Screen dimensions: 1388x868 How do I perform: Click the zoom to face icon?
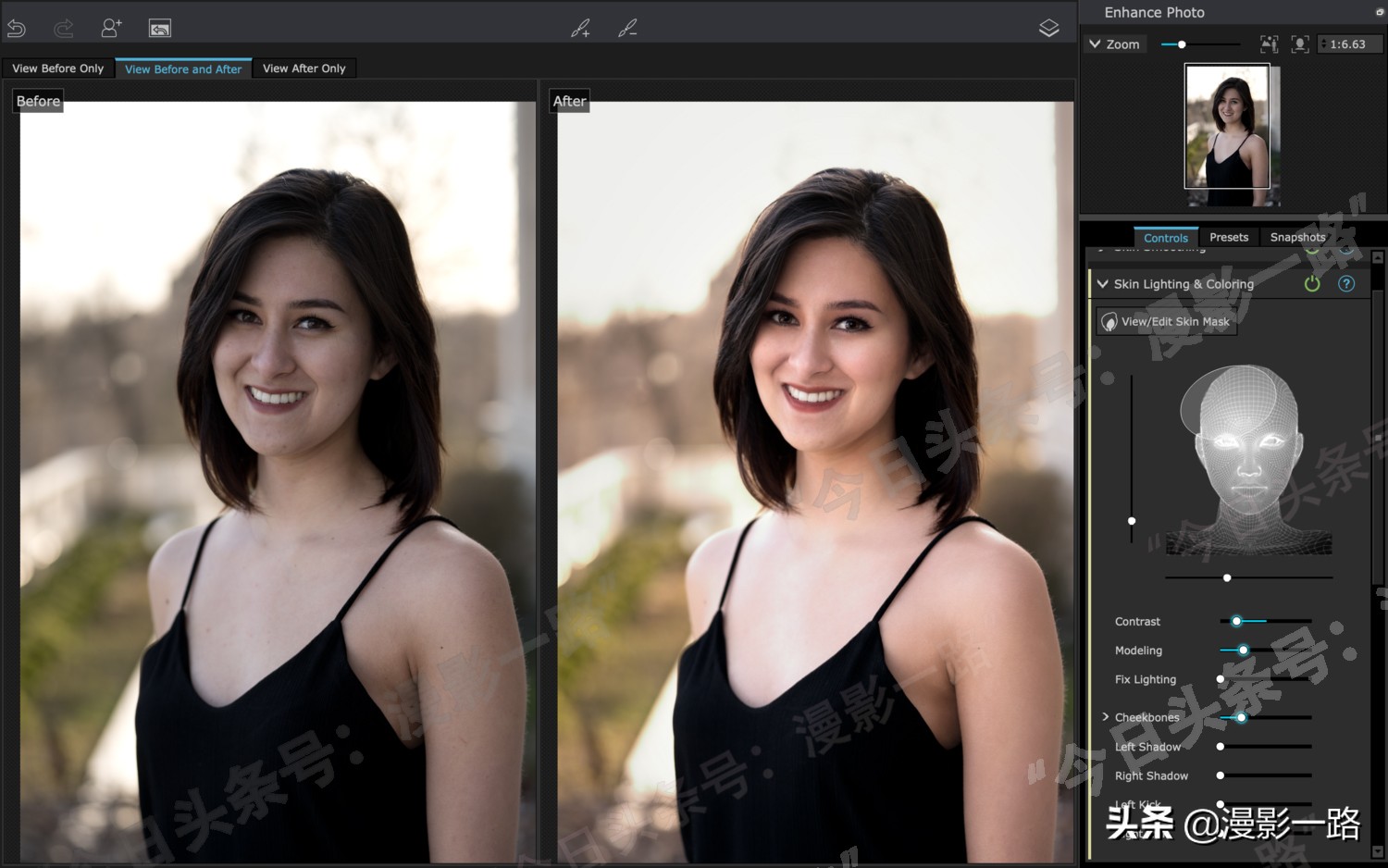pos(1300,44)
